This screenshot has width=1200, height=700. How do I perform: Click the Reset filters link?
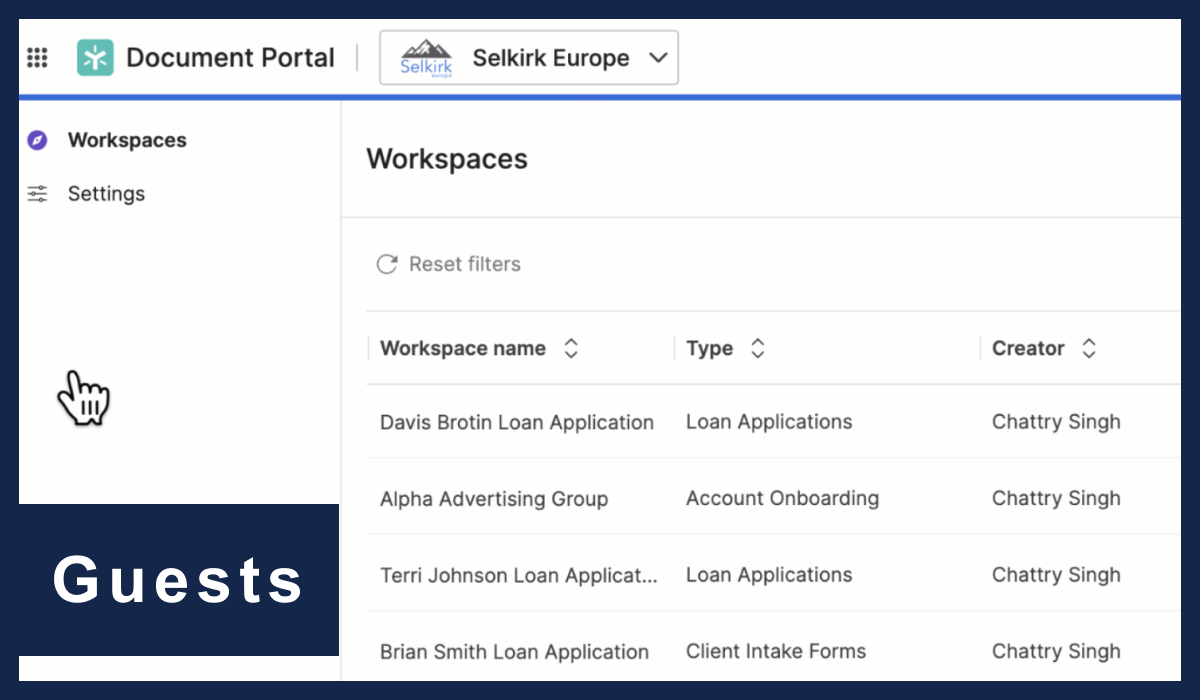coord(464,263)
